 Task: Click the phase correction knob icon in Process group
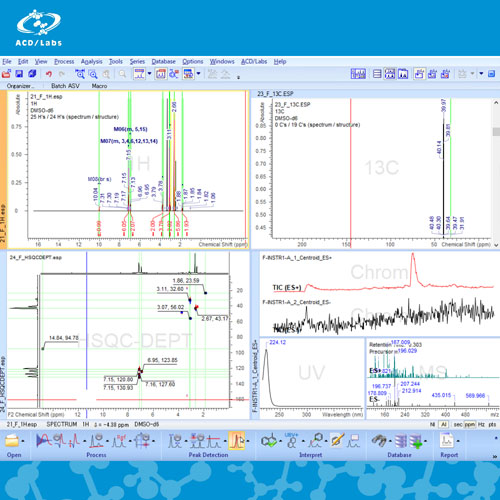(60, 441)
